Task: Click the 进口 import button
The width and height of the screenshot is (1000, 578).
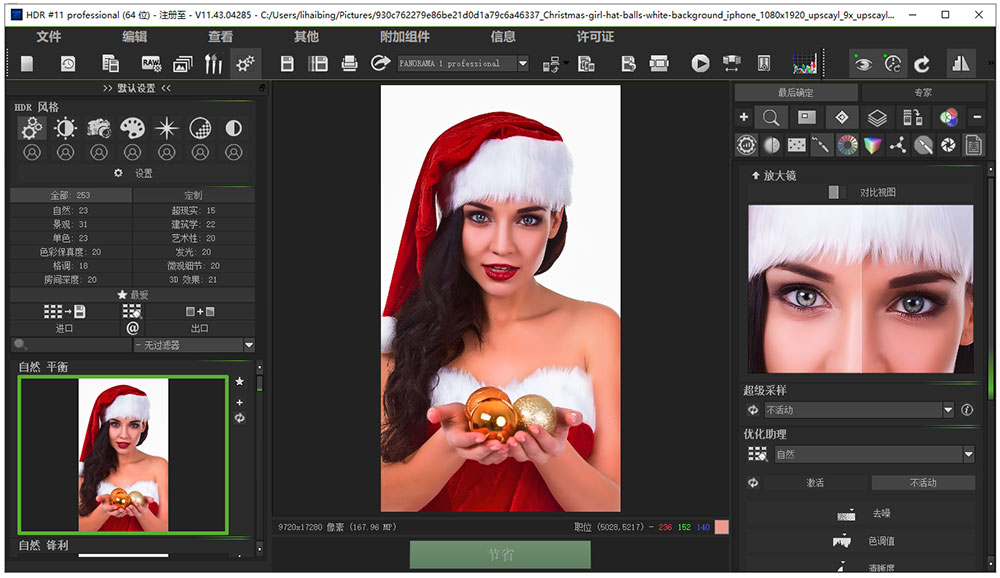Action: 64,318
